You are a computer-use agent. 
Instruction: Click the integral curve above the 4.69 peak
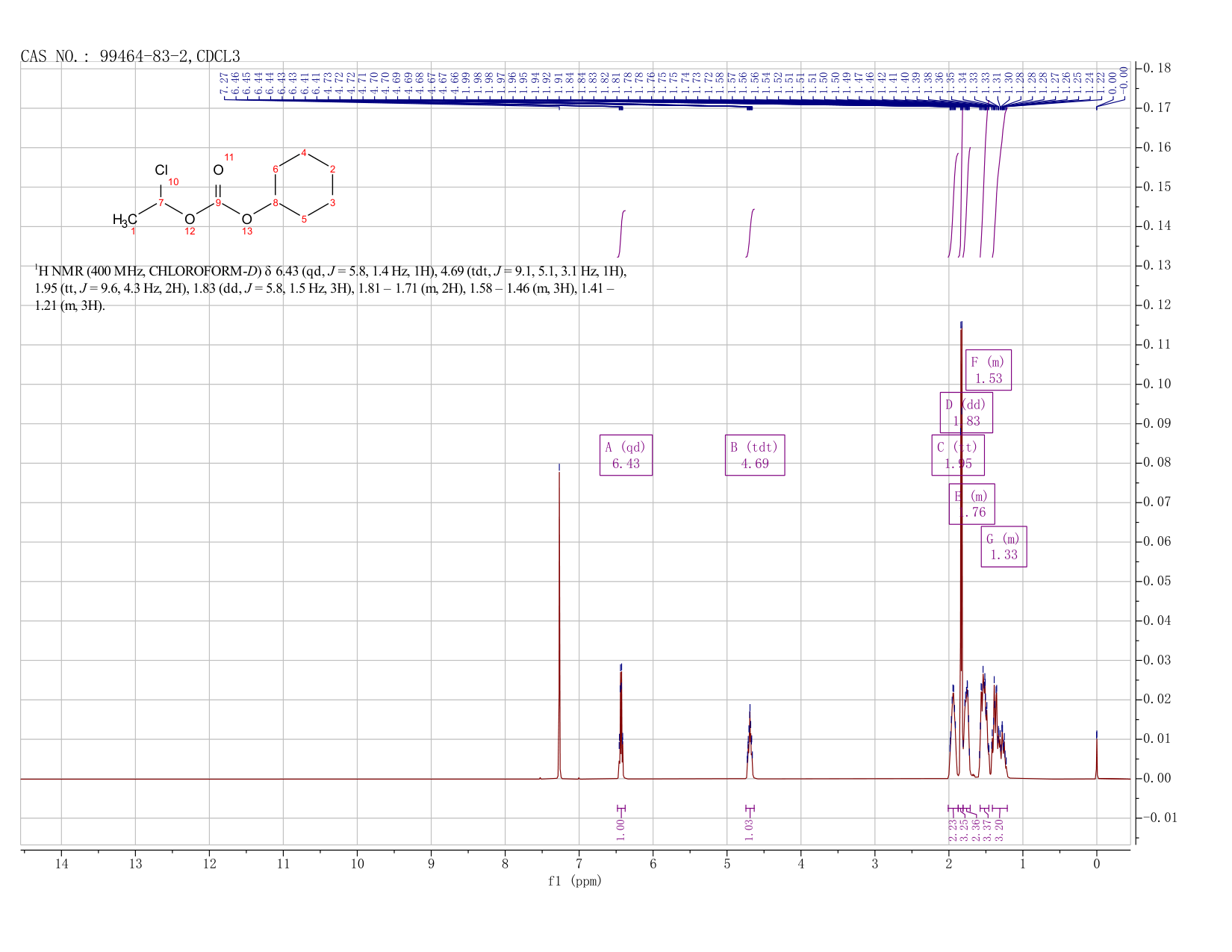coord(750,233)
